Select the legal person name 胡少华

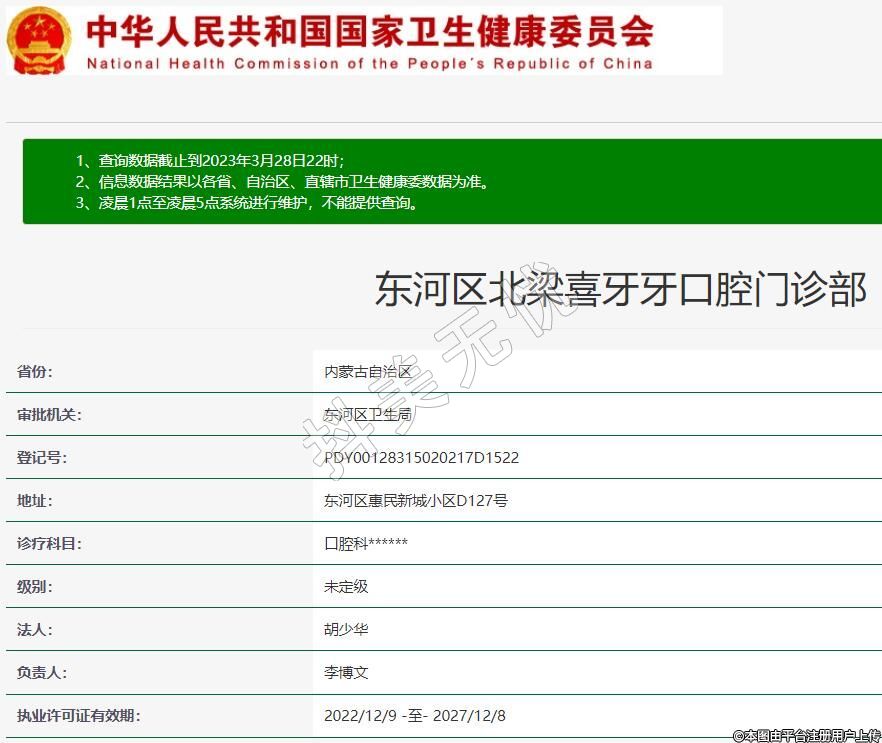point(346,630)
